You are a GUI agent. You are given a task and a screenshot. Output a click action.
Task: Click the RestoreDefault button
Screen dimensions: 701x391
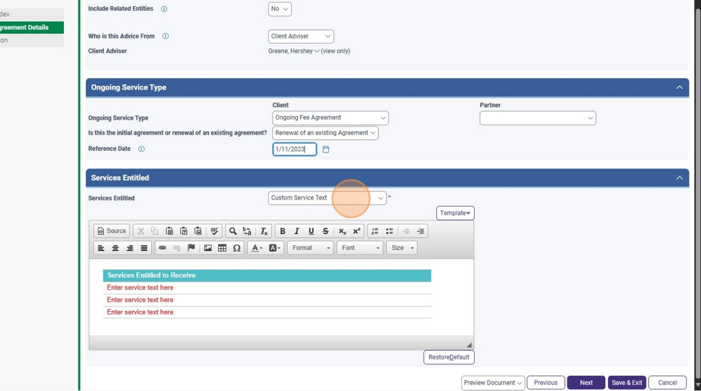pyautogui.click(x=449, y=357)
